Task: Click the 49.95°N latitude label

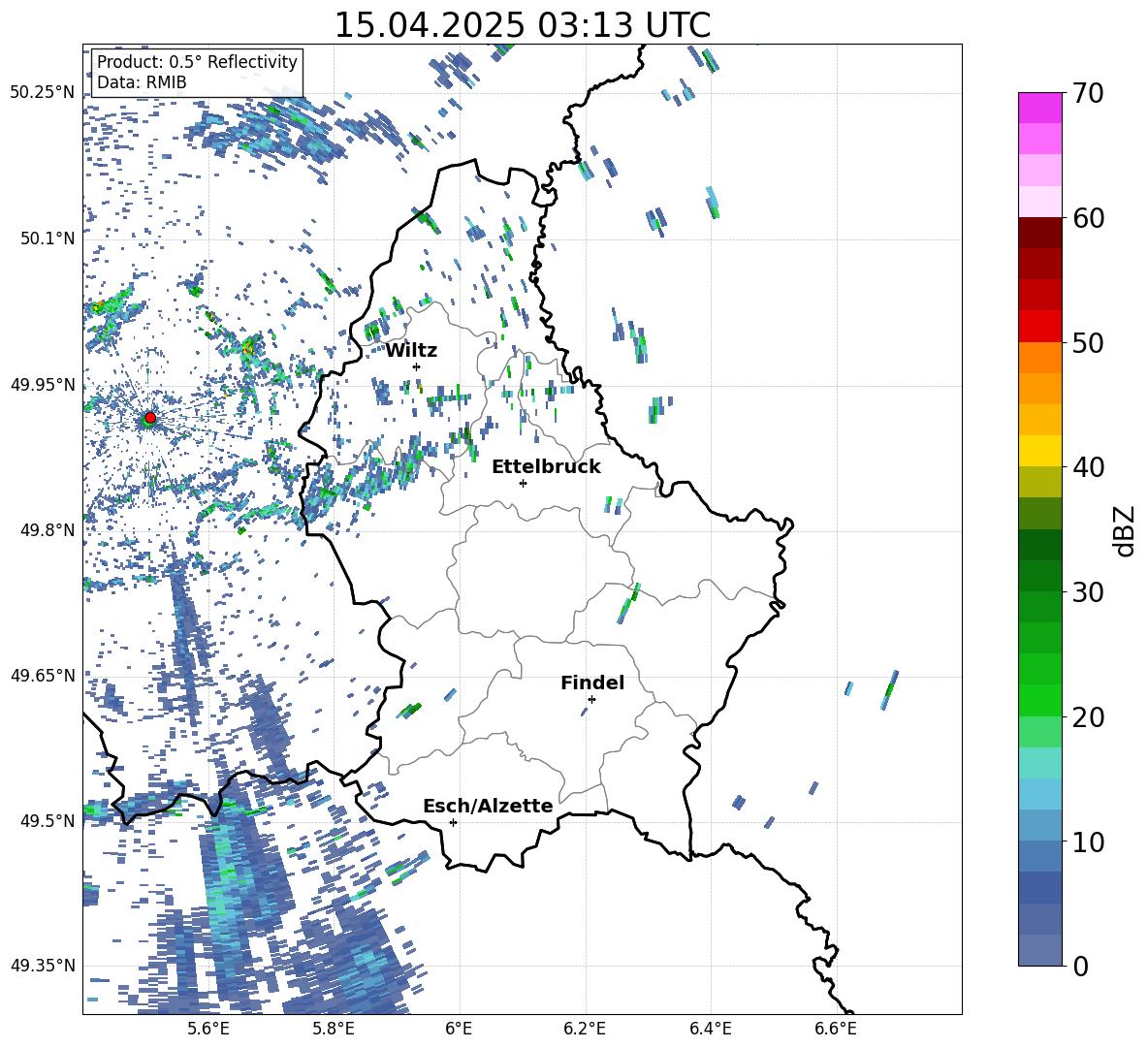Action: pyautogui.click(x=43, y=384)
